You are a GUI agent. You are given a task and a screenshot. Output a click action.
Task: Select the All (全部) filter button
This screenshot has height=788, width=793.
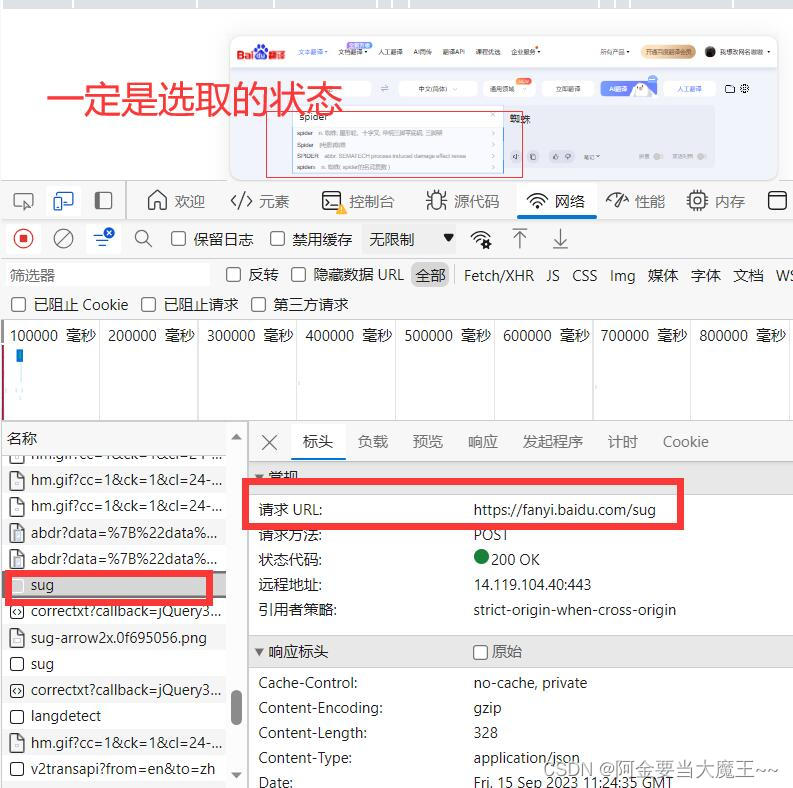click(x=430, y=275)
